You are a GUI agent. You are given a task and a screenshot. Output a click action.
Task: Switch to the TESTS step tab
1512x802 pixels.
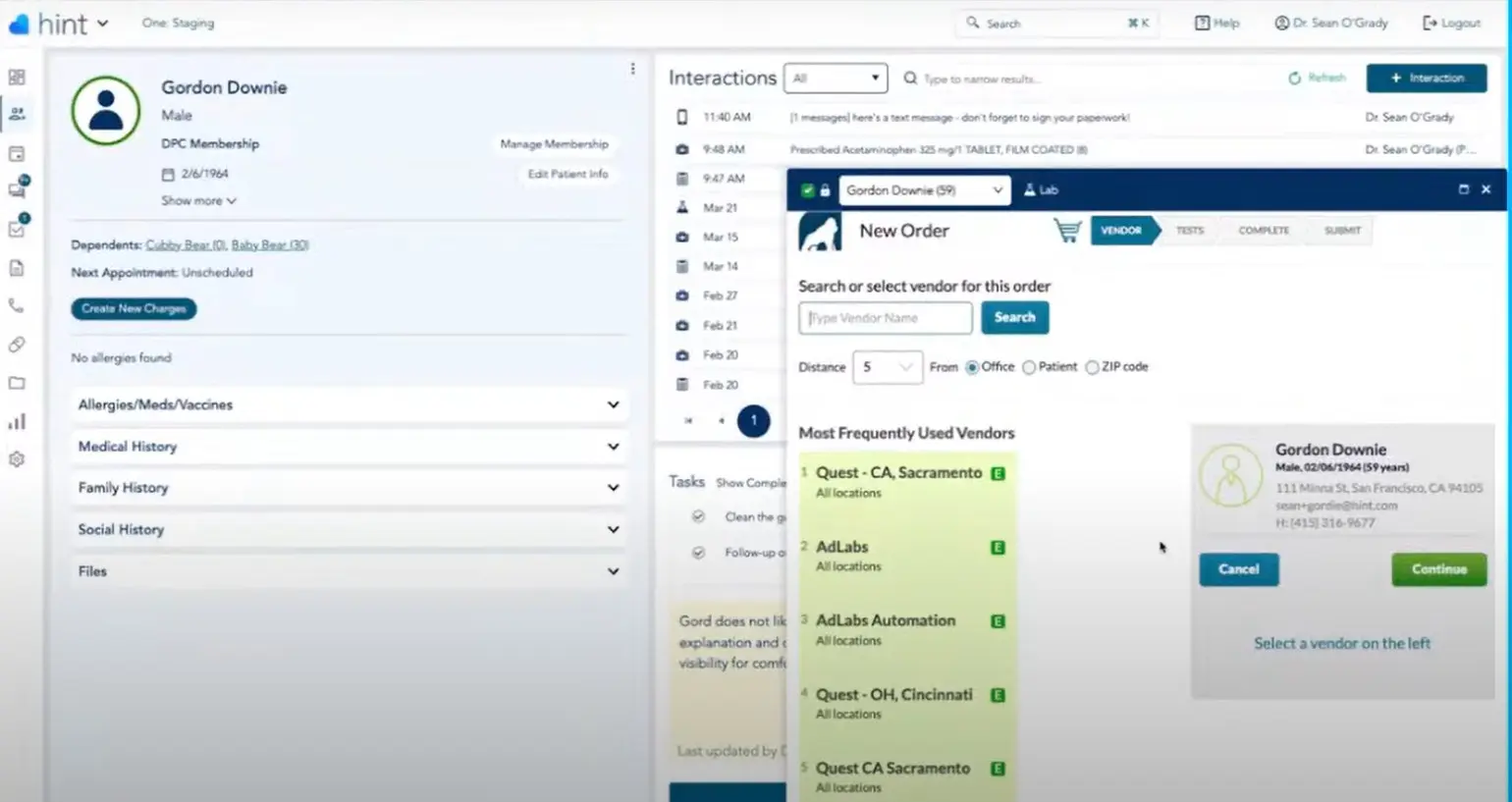coord(1189,230)
